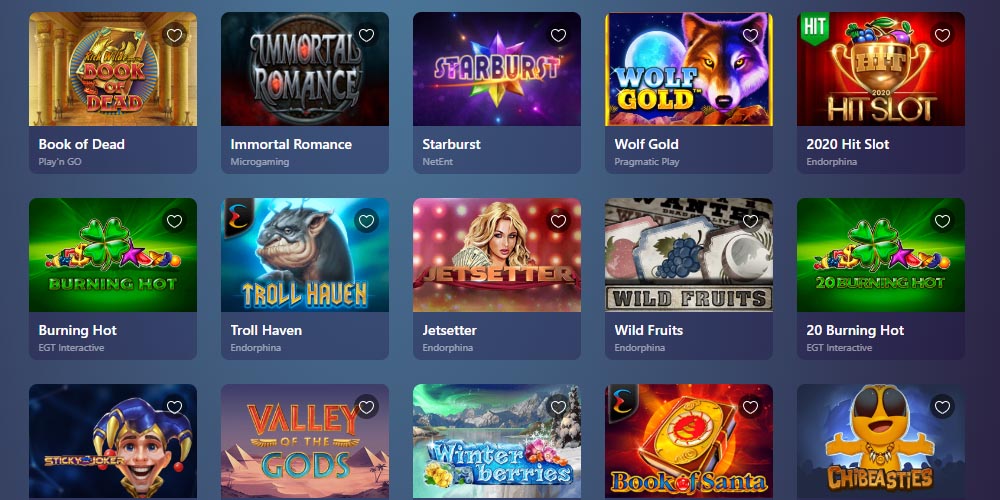Add Starburst to favorites via heart

[559, 34]
